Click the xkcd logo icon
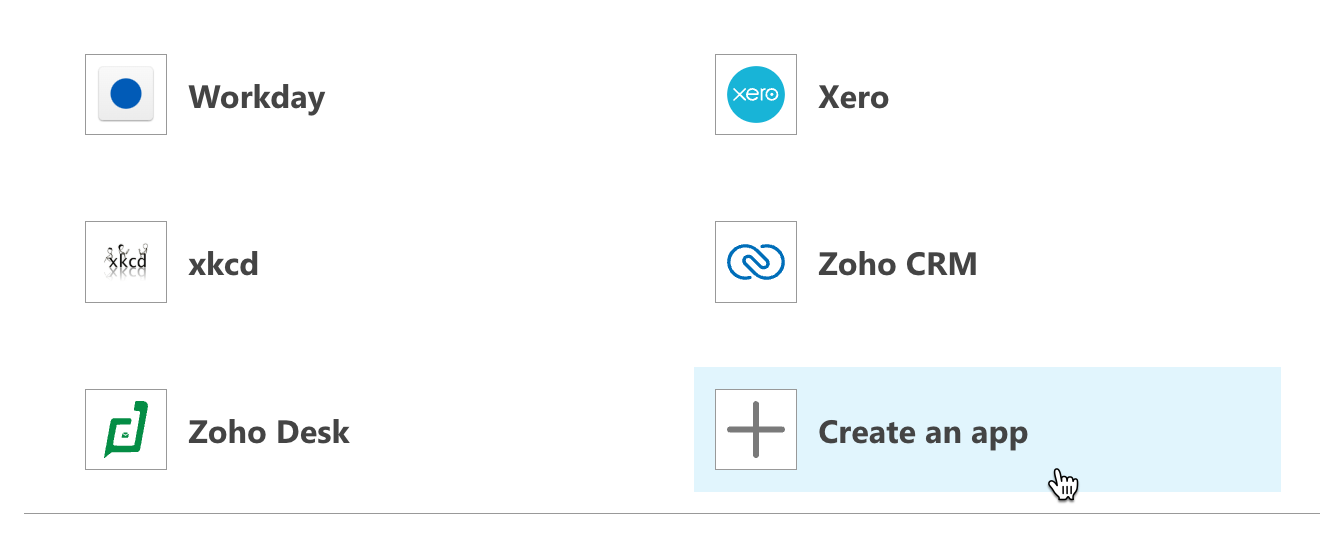The width and height of the screenshot is (1334, 536). click(x=126, y=262)
